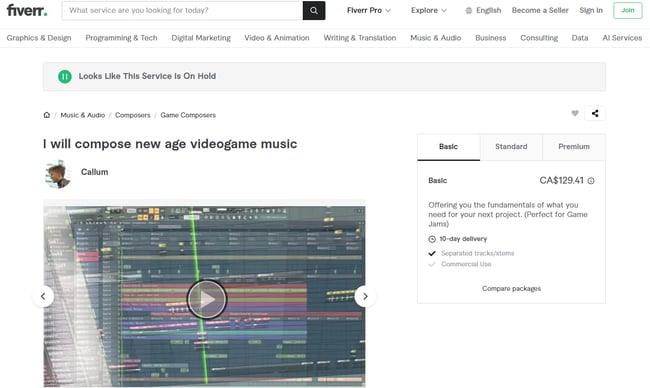The image size is (650, 388).
Task: Open the Game Composers breadcrumb link
Action: point(188,115)
